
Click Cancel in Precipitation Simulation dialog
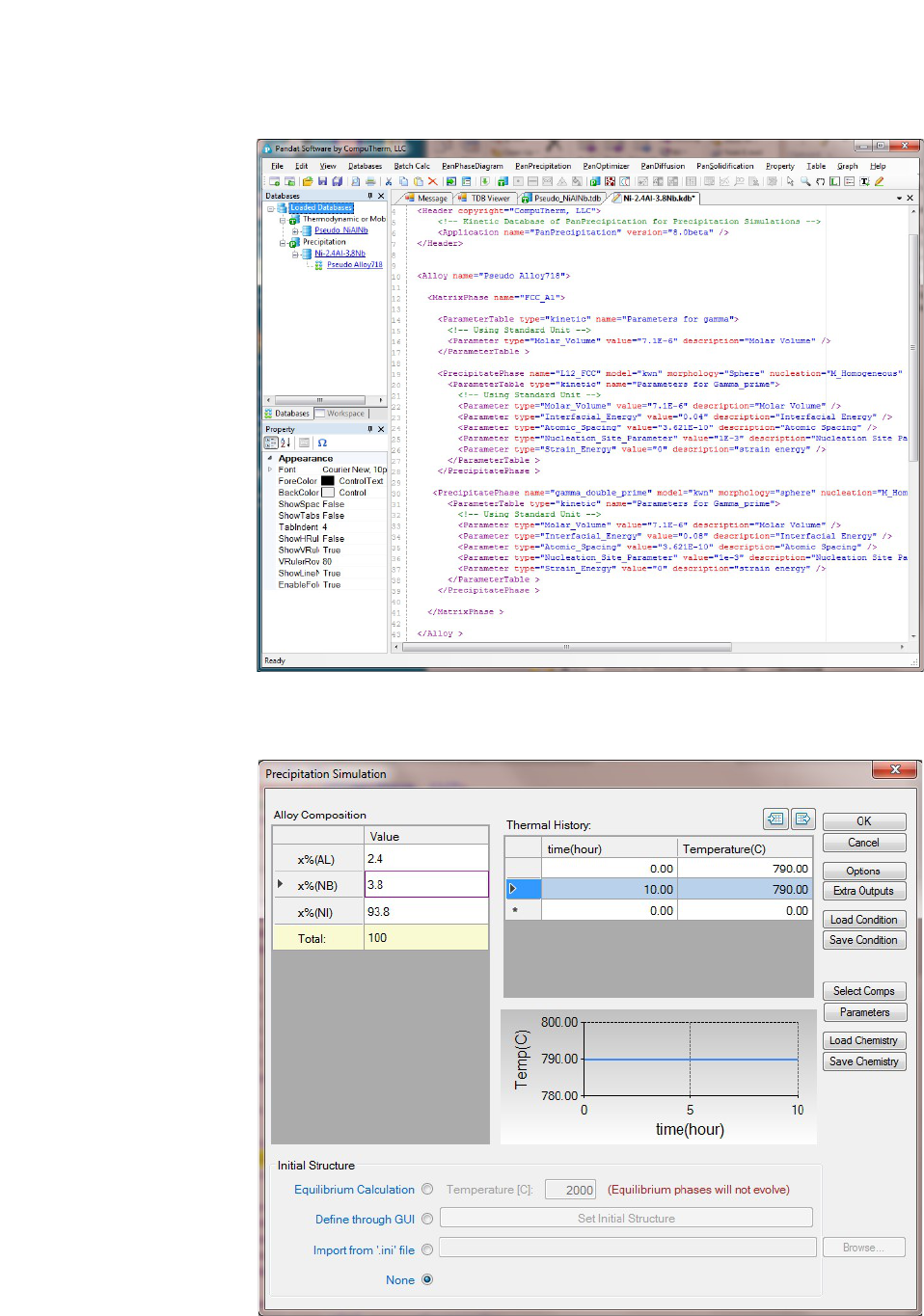click(x=864, y=843)
